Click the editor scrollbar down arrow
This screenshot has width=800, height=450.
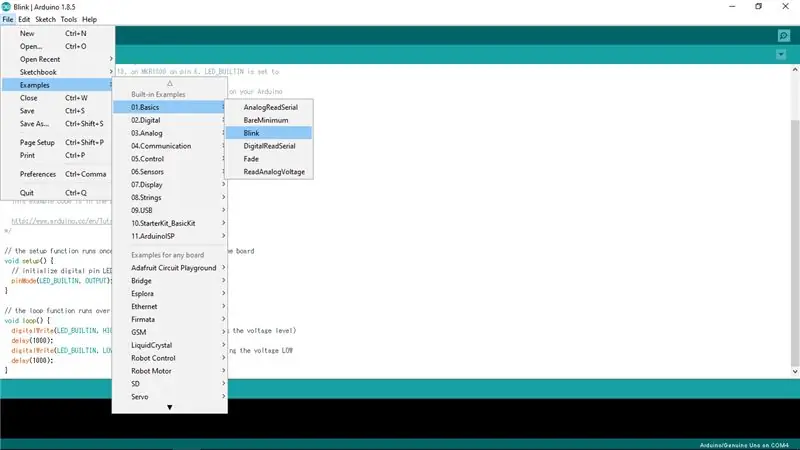tap(795, 372)
